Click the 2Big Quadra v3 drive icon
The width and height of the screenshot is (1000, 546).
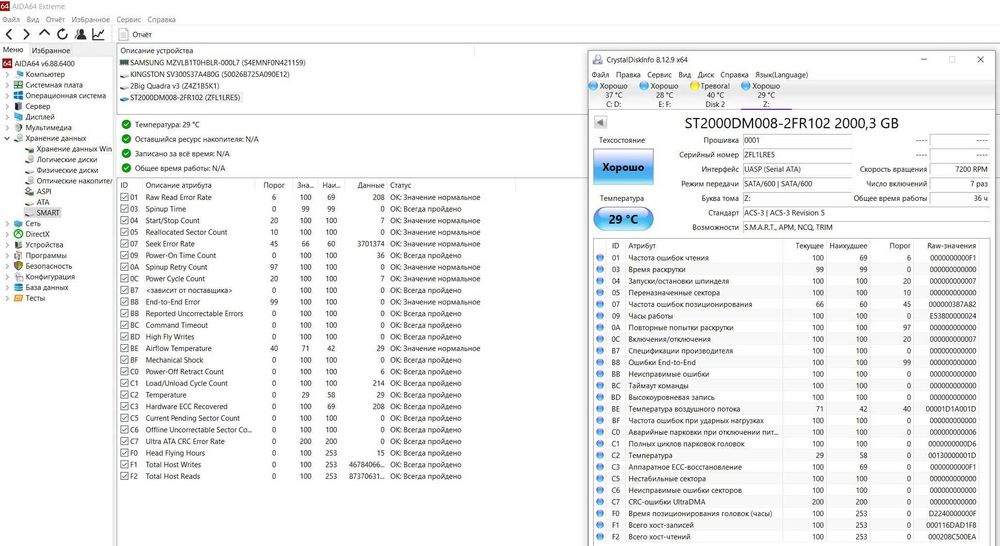pos(124,86)
